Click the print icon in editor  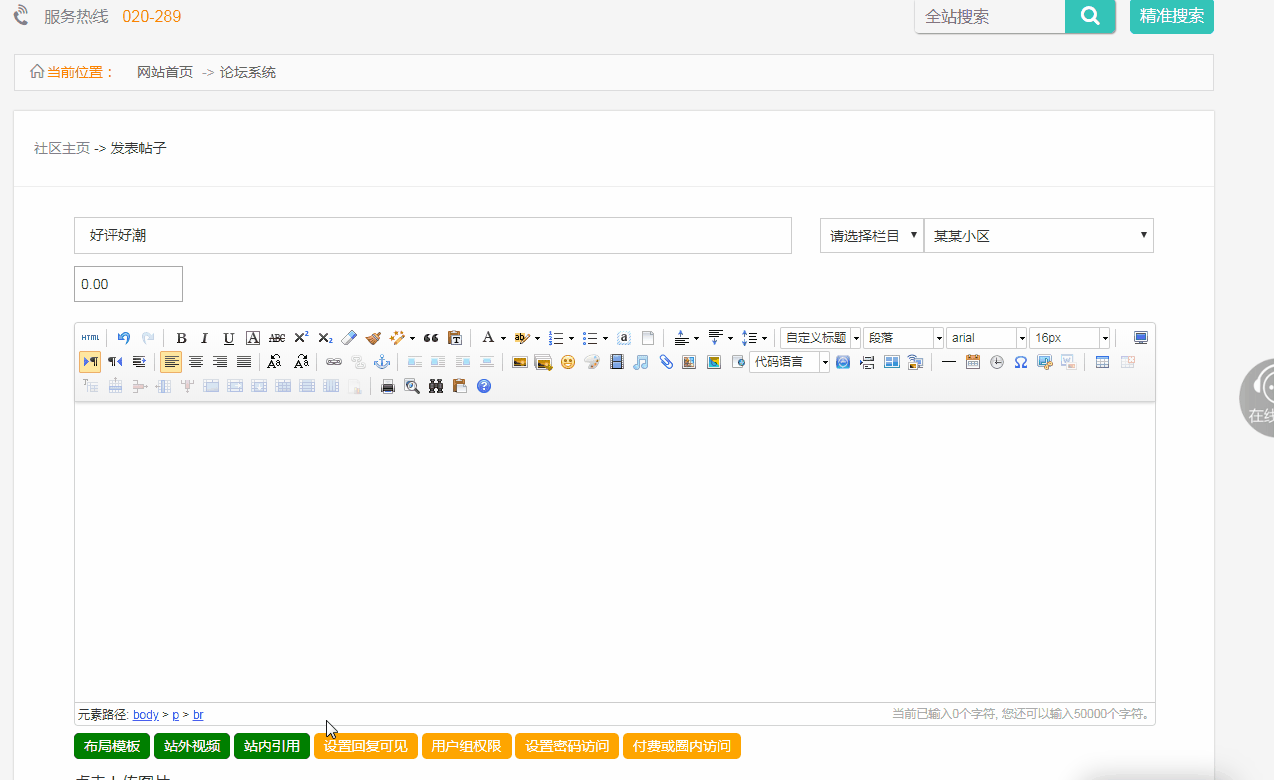click(x=388, y=386)
